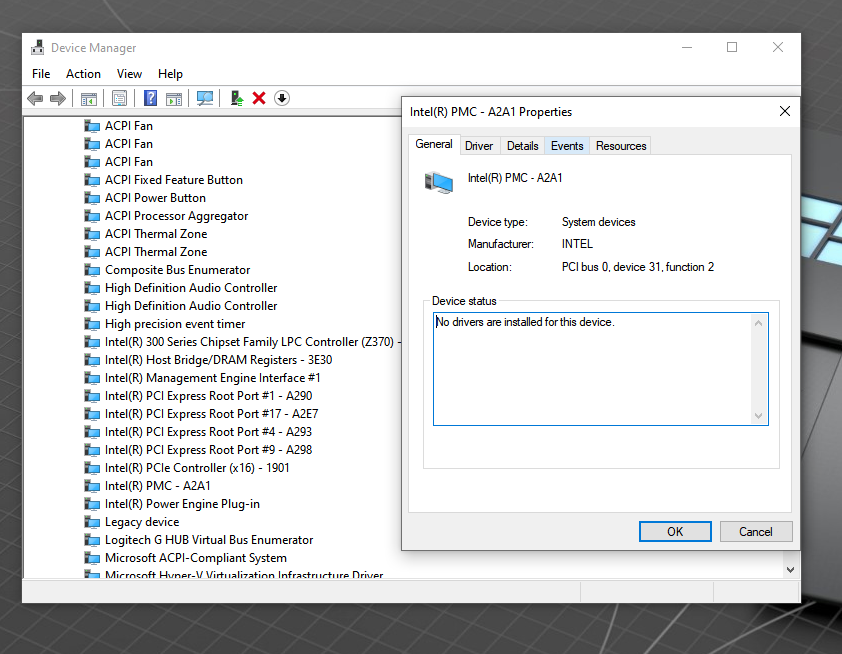
Task: Select ACPI Fixed Feature Button
Action: point(173,180)
